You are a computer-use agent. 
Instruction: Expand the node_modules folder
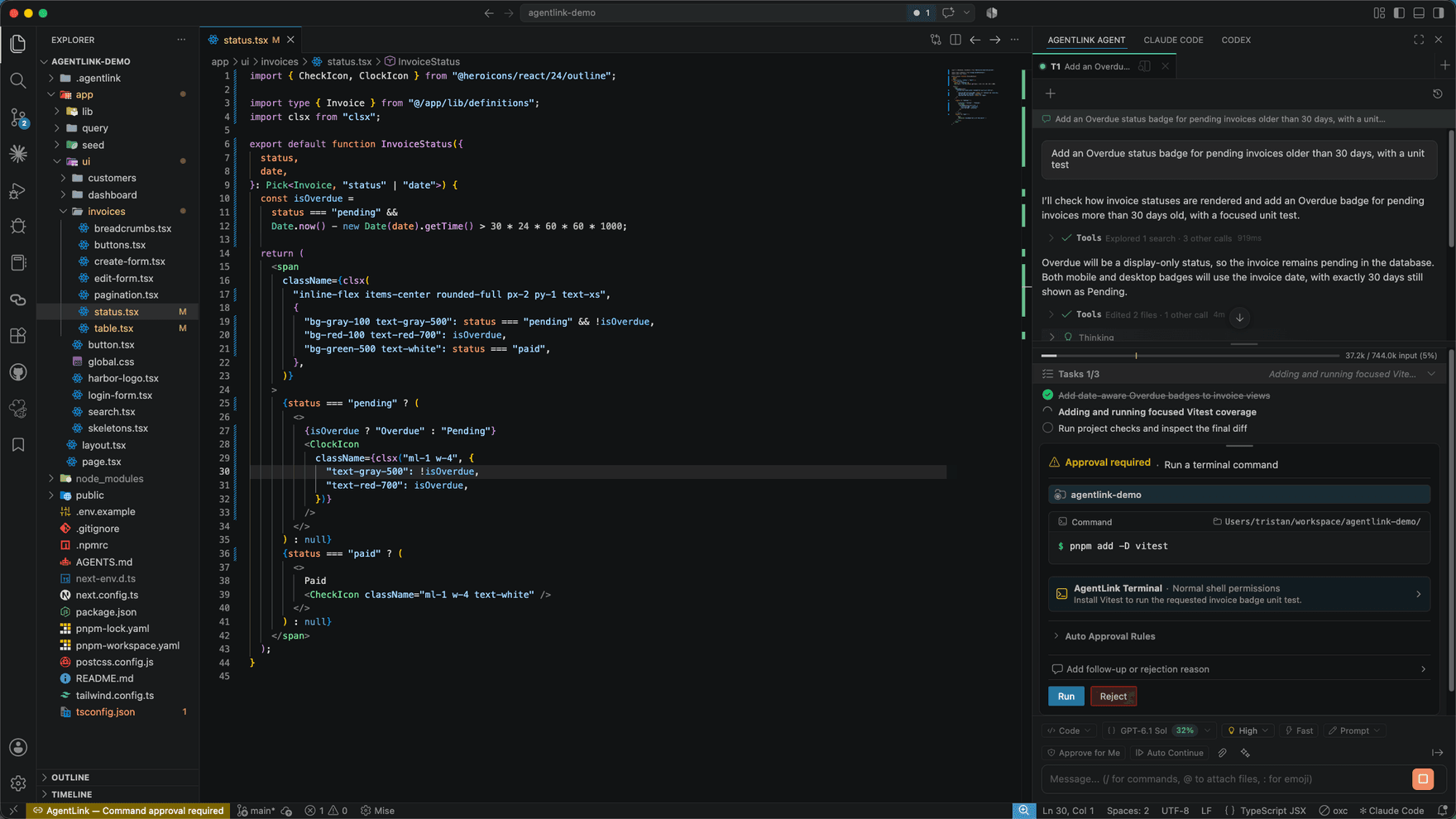109,478
